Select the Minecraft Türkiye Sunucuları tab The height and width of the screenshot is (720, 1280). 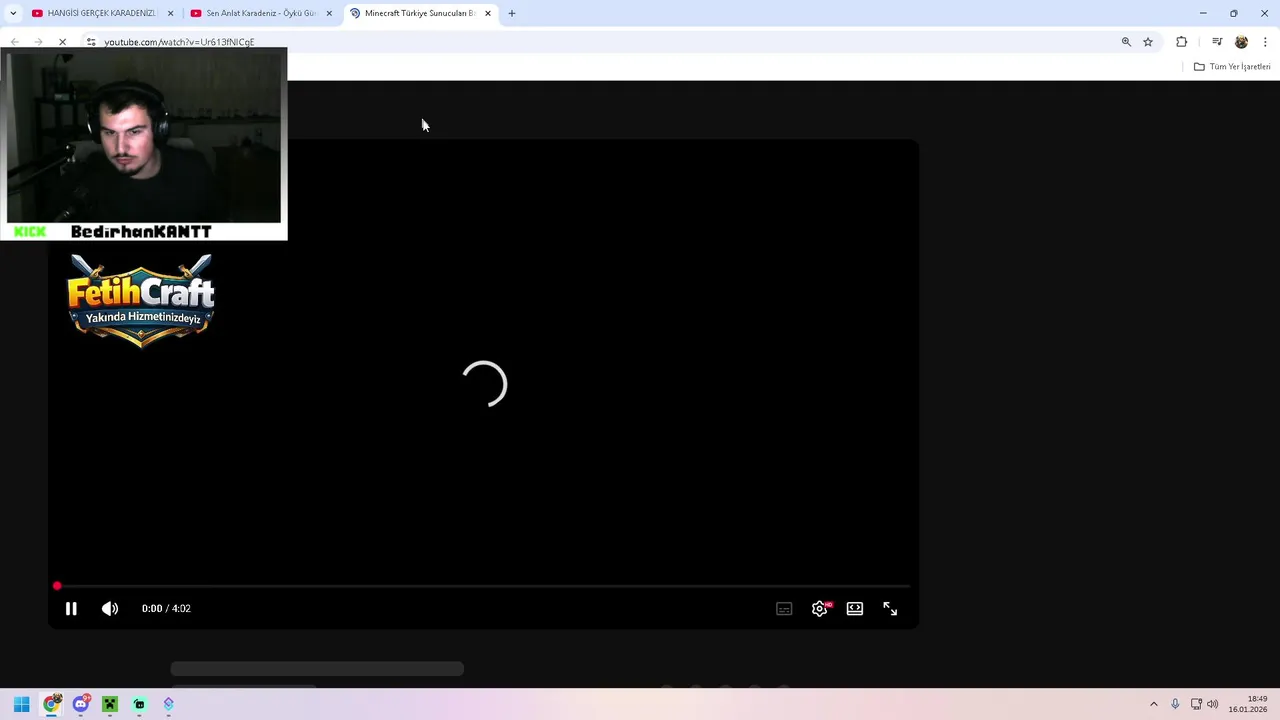(x=418, y=13)
